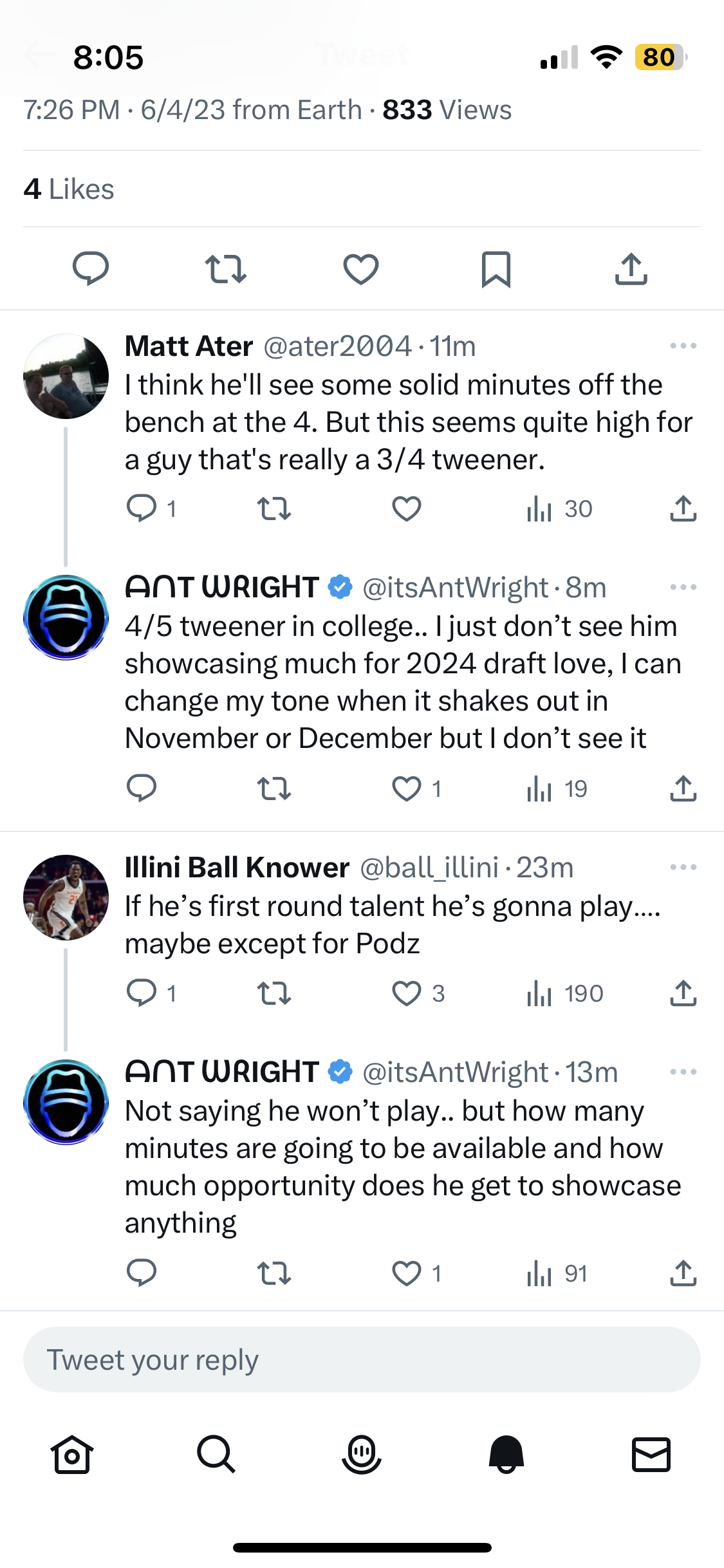
Task: Tap the Tweet your reply field
Action: click(362, 1359)
